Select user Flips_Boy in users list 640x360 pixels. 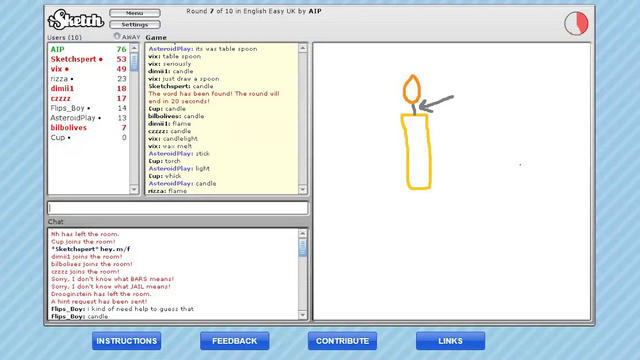click(x=88, y=108)
